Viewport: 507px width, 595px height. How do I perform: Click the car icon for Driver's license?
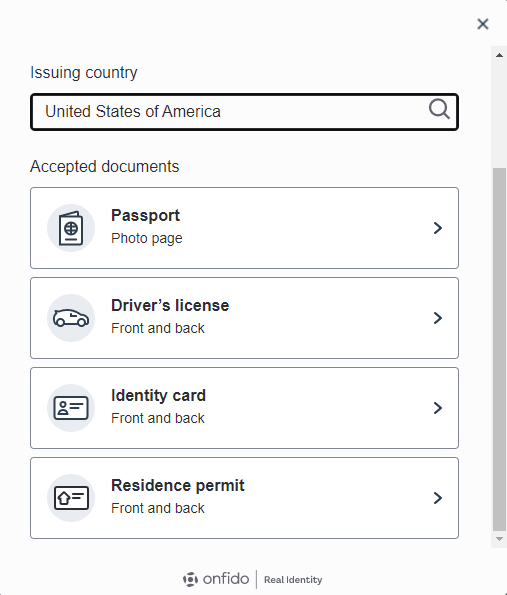[x=71, y=318]
